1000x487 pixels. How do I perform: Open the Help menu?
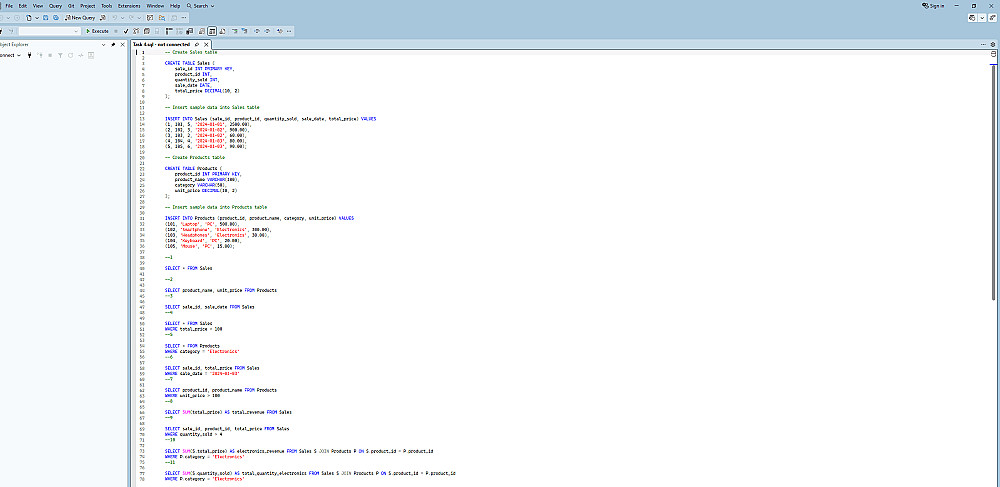click(x=175, y=6)
